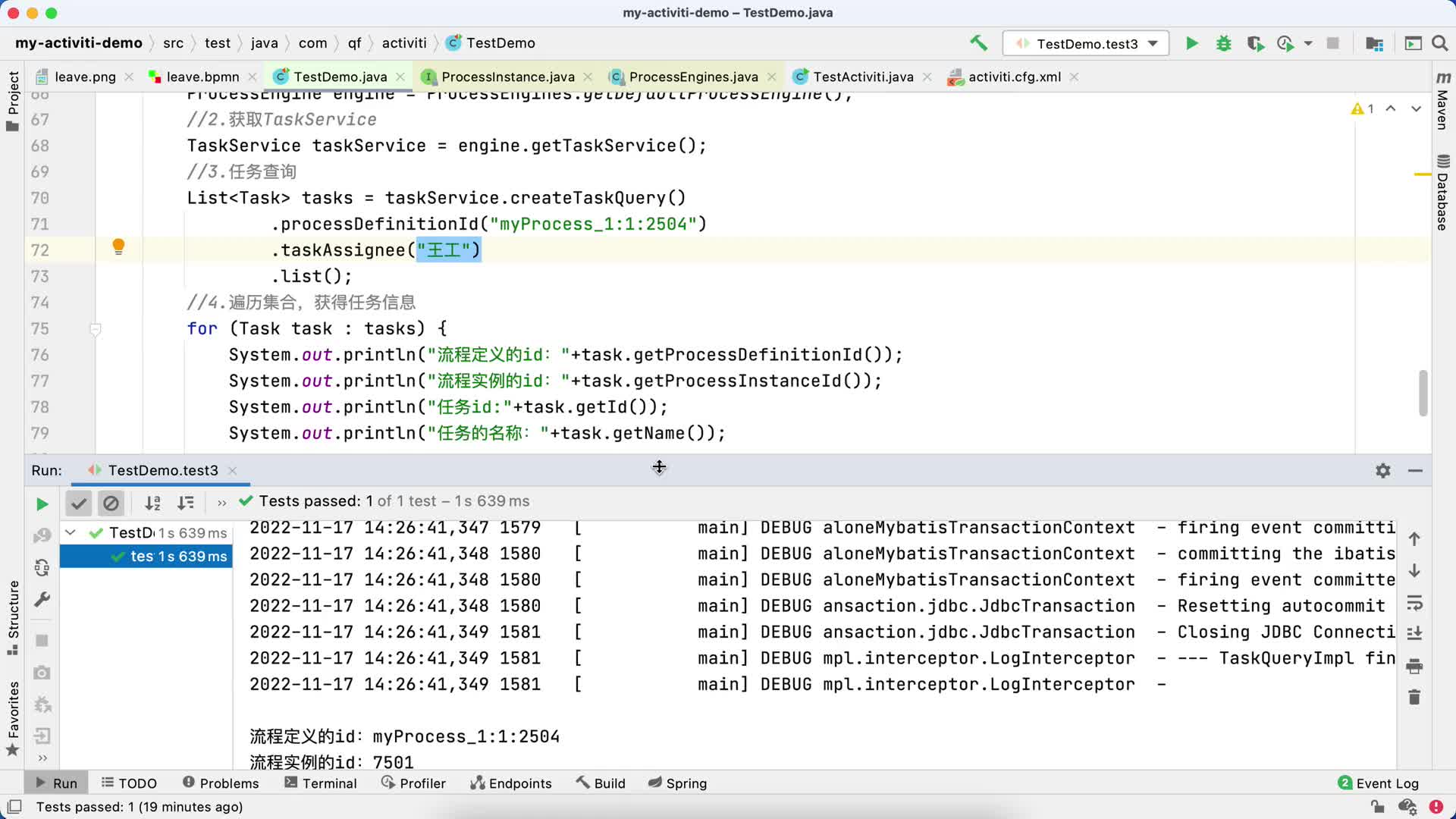Image resolution: width=1456 pixels, height=819 pixels.
Task: Open the Endpoints tool window
Action: [x=511, y=783]
